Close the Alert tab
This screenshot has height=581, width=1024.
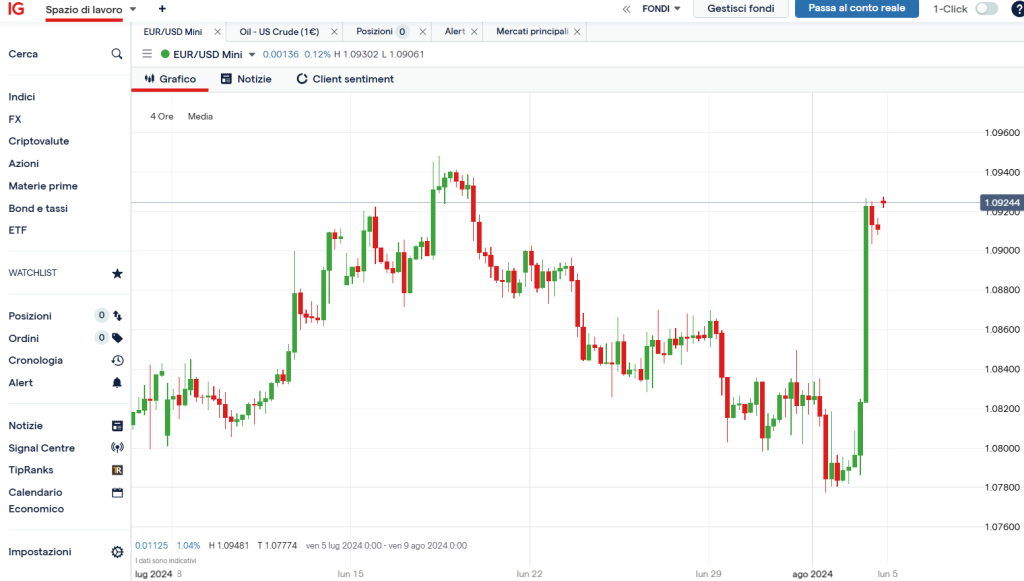click(474, 31)
